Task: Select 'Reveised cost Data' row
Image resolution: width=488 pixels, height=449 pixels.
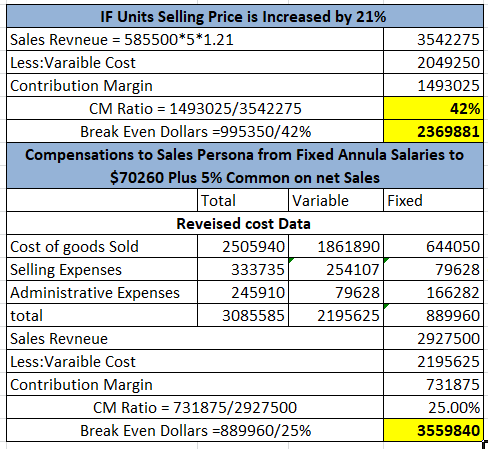Action: coord(245,223)
